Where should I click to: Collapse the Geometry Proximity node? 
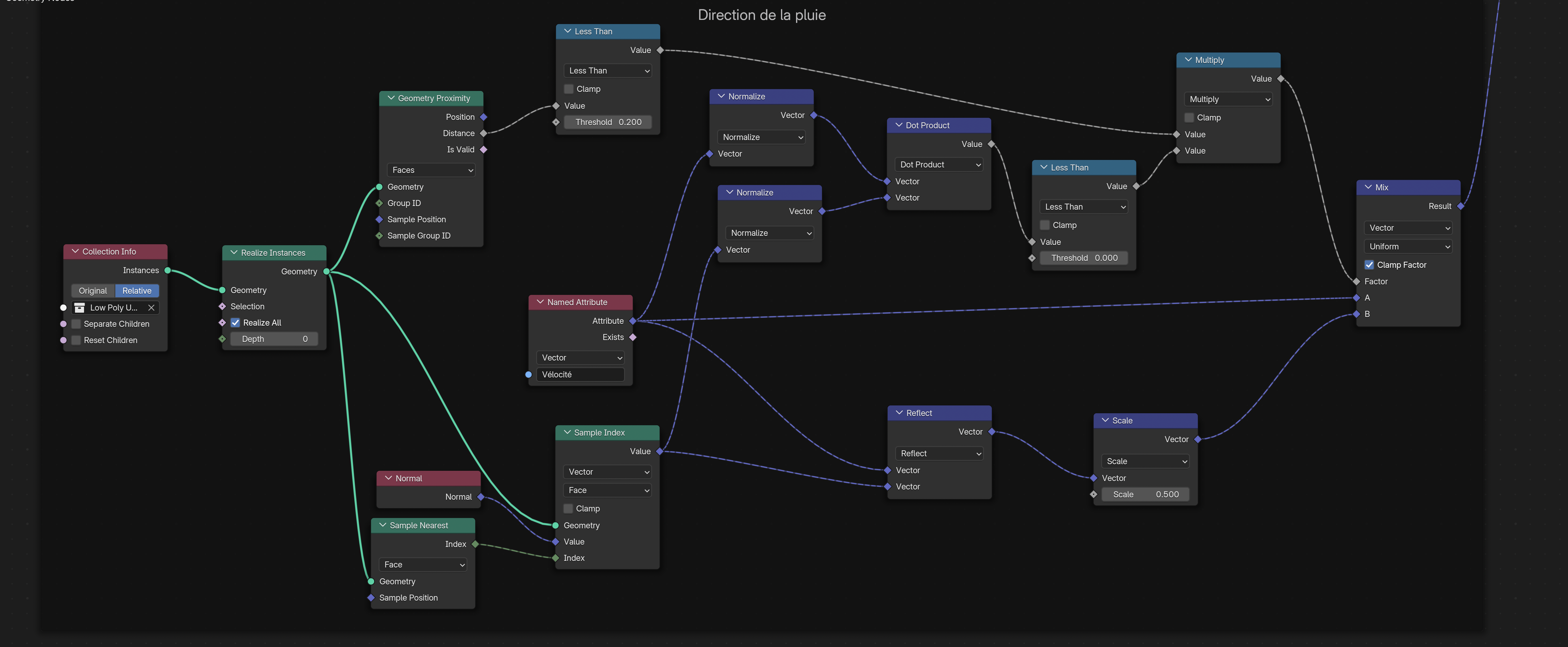(391, 98)
